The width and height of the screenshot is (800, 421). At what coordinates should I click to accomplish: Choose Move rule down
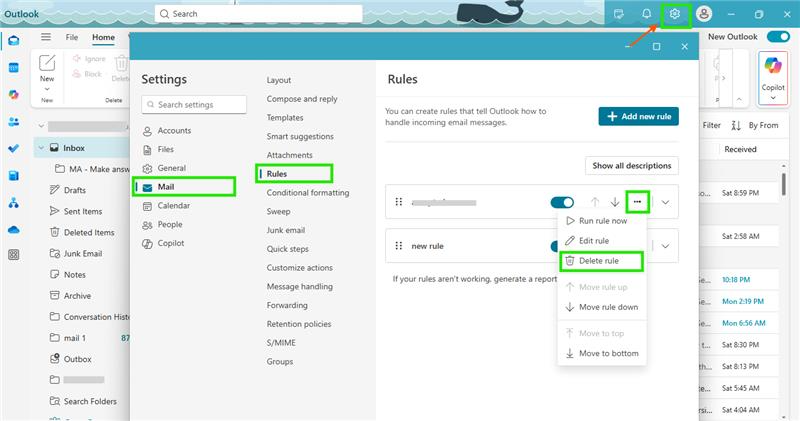point(603,307)
